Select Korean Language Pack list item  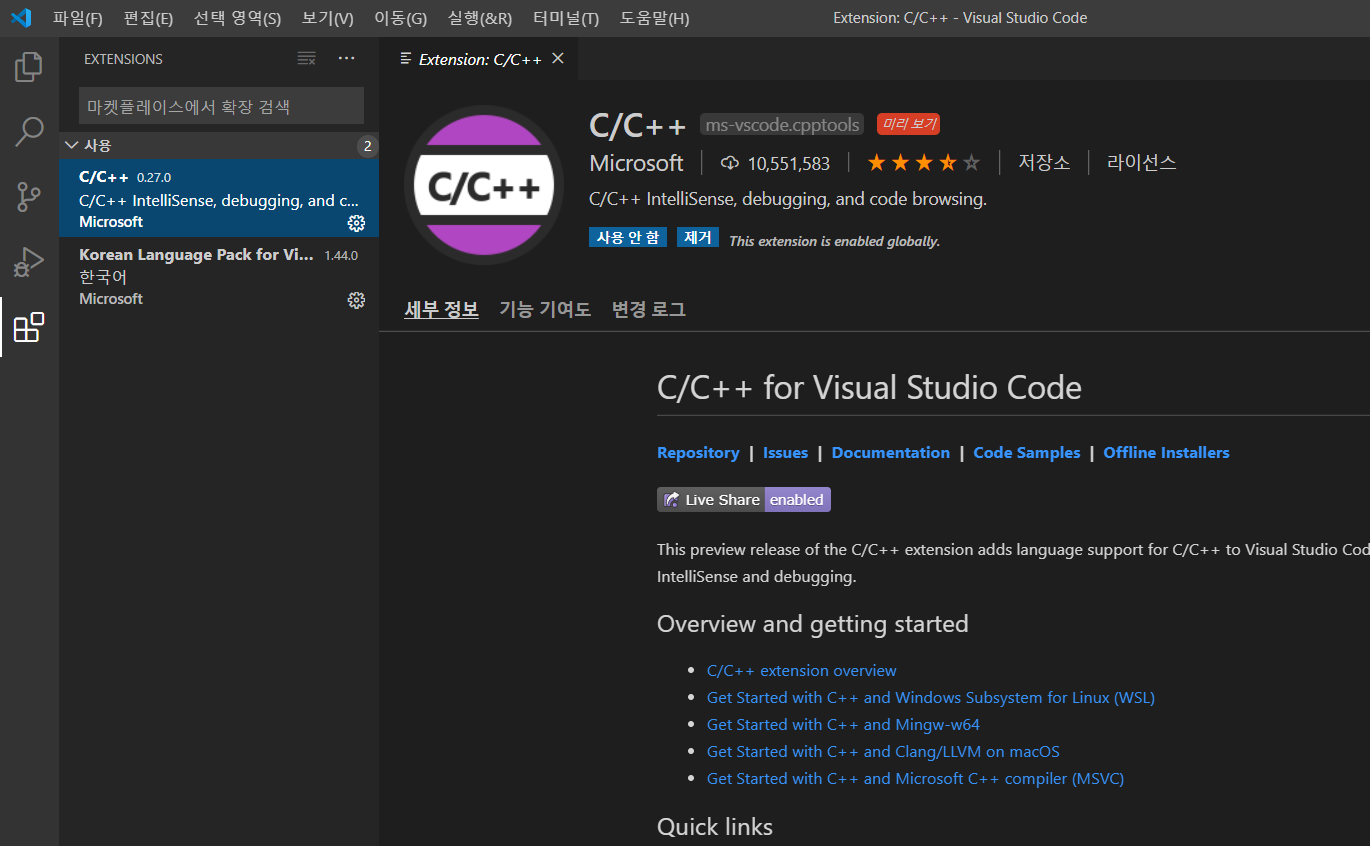[x=219, y=276]
